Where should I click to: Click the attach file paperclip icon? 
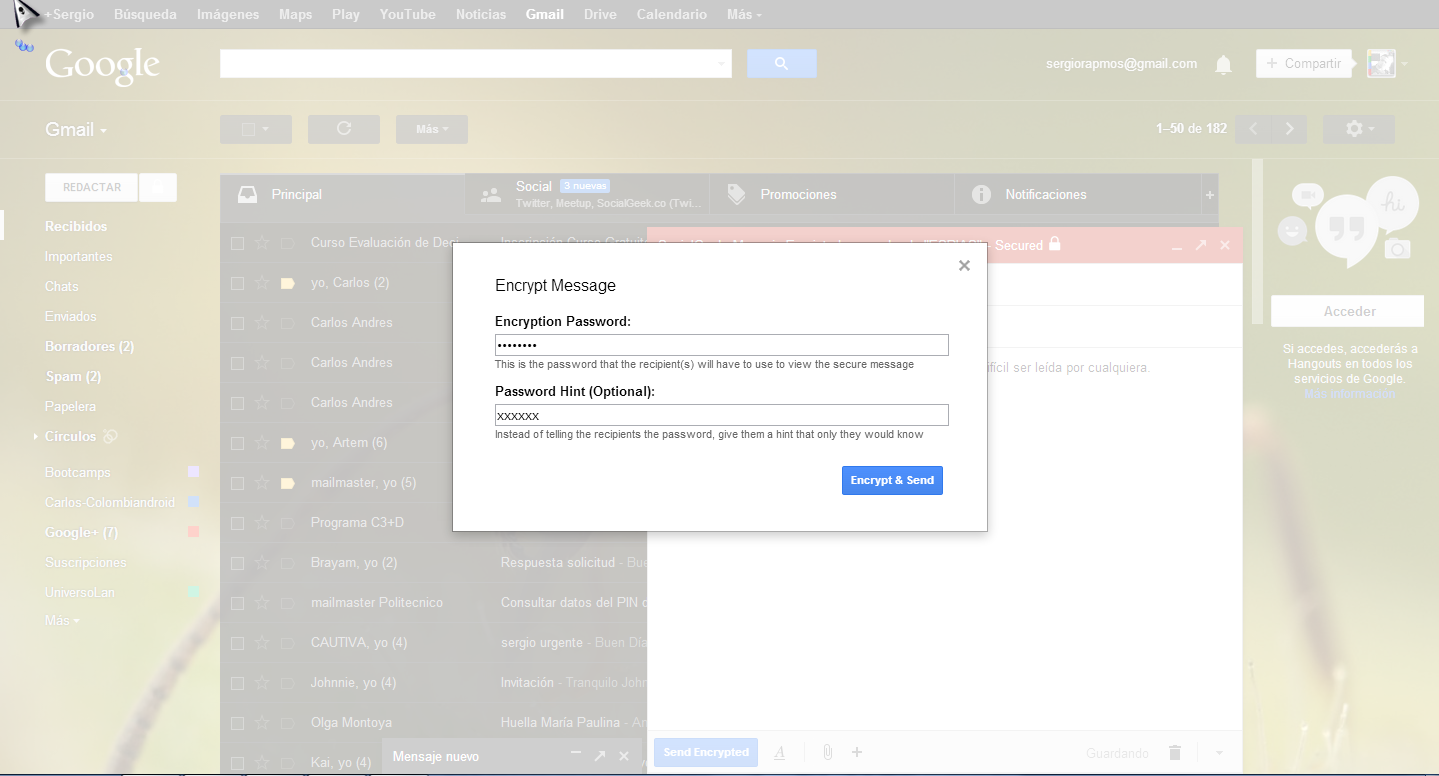827,753
